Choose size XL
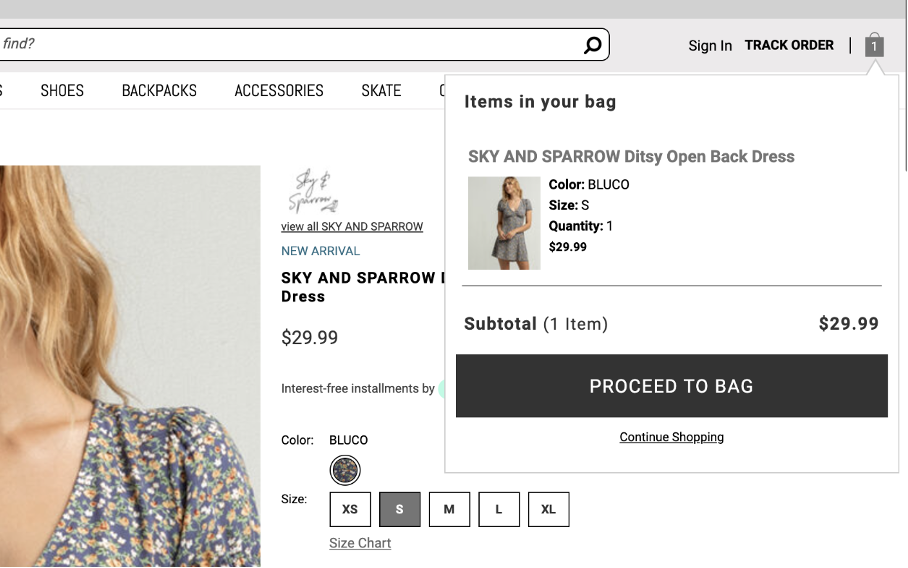908x568 pixels. pyautogui.click(x=548, y=509)
